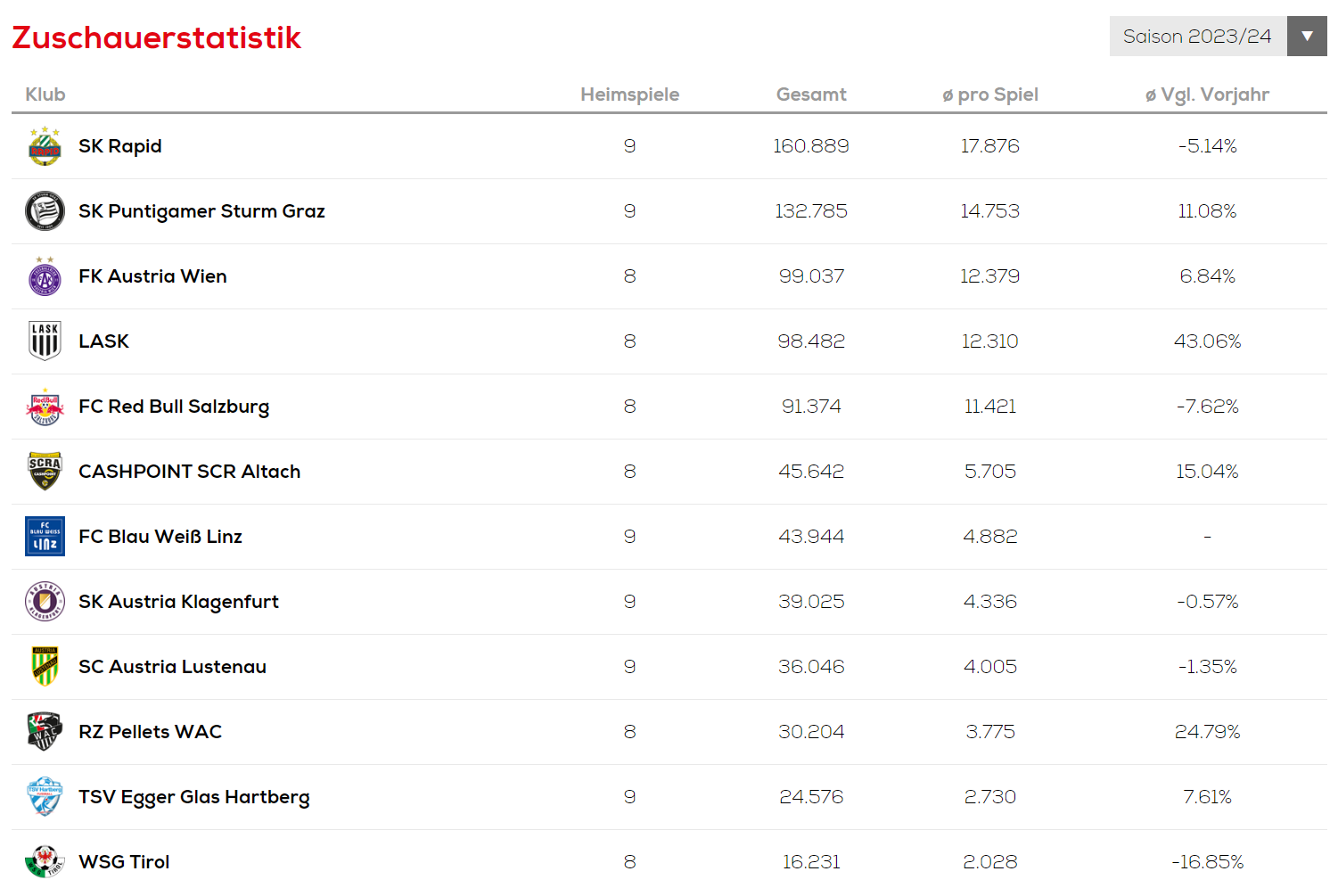The image size is (1338, 896).
Task: Select total attendance 16.231
Action: point(811,862)
